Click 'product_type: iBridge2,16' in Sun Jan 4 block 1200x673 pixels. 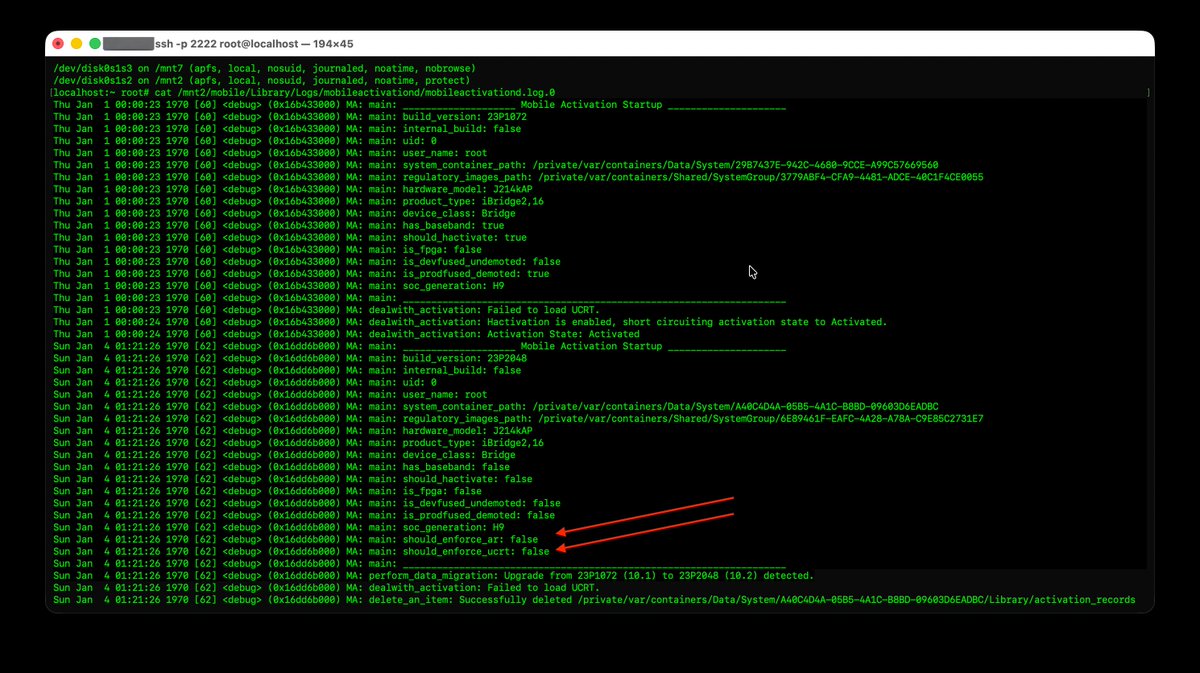pos(472,443)
